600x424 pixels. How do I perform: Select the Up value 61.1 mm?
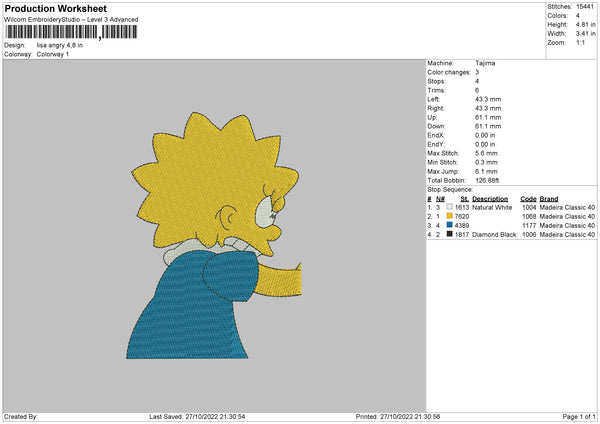(x=488, y=117)
